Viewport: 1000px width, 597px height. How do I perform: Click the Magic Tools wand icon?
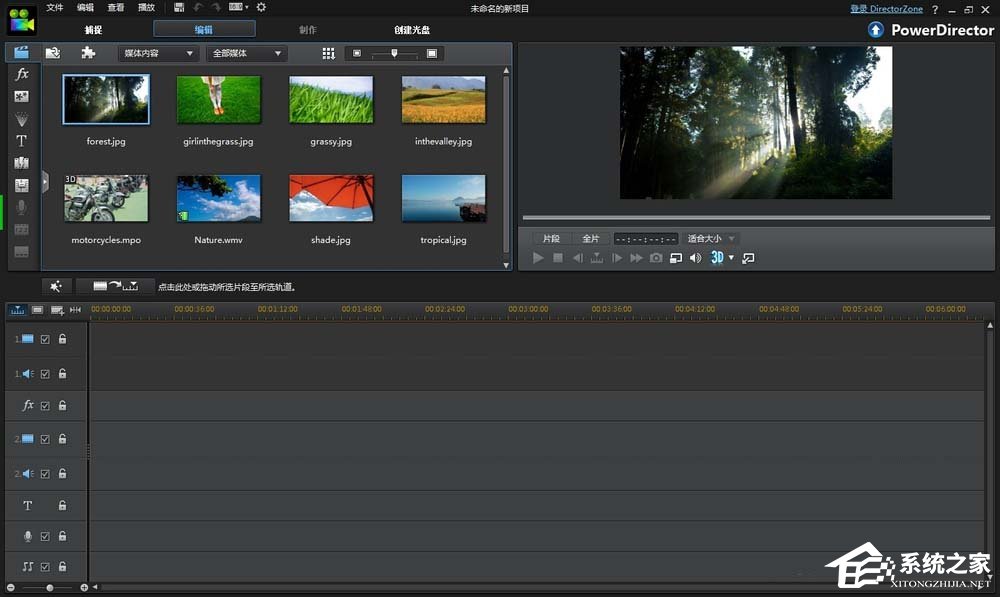(56, 287)
